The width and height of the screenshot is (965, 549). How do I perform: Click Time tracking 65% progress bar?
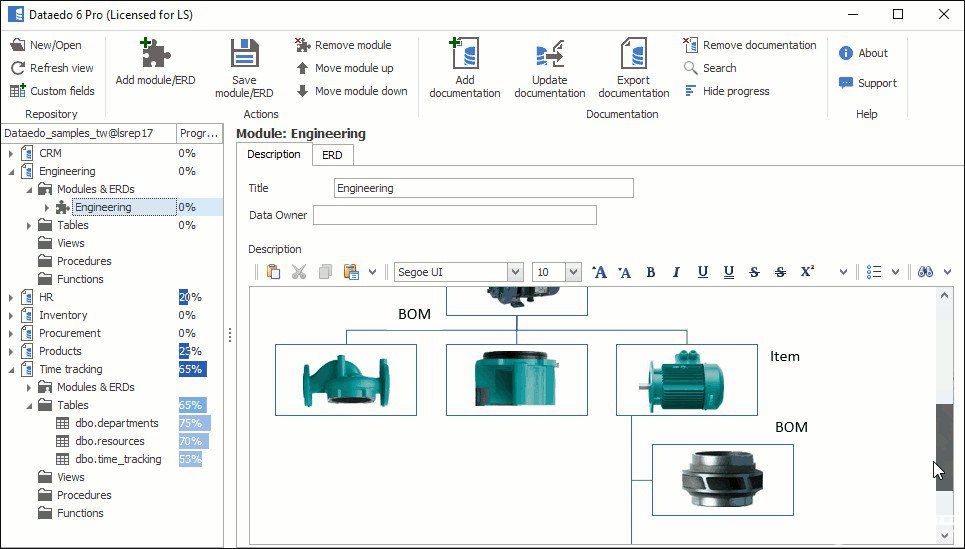click(x=193, y=369)
